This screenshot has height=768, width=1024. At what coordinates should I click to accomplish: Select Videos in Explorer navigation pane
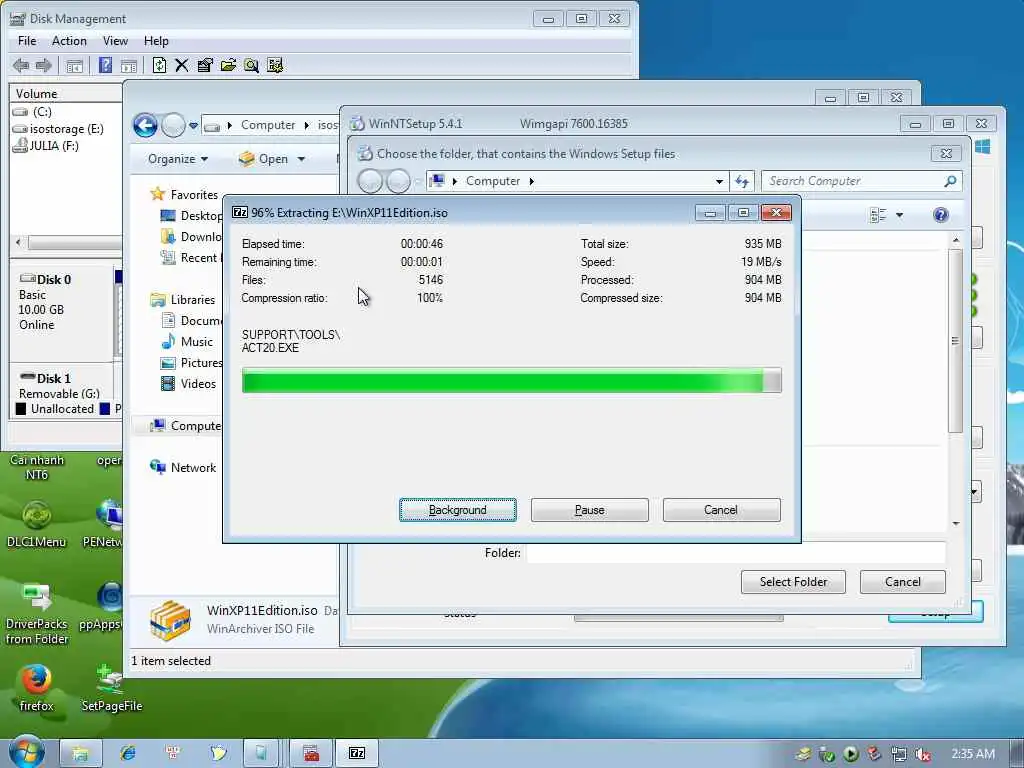[198, 383]
